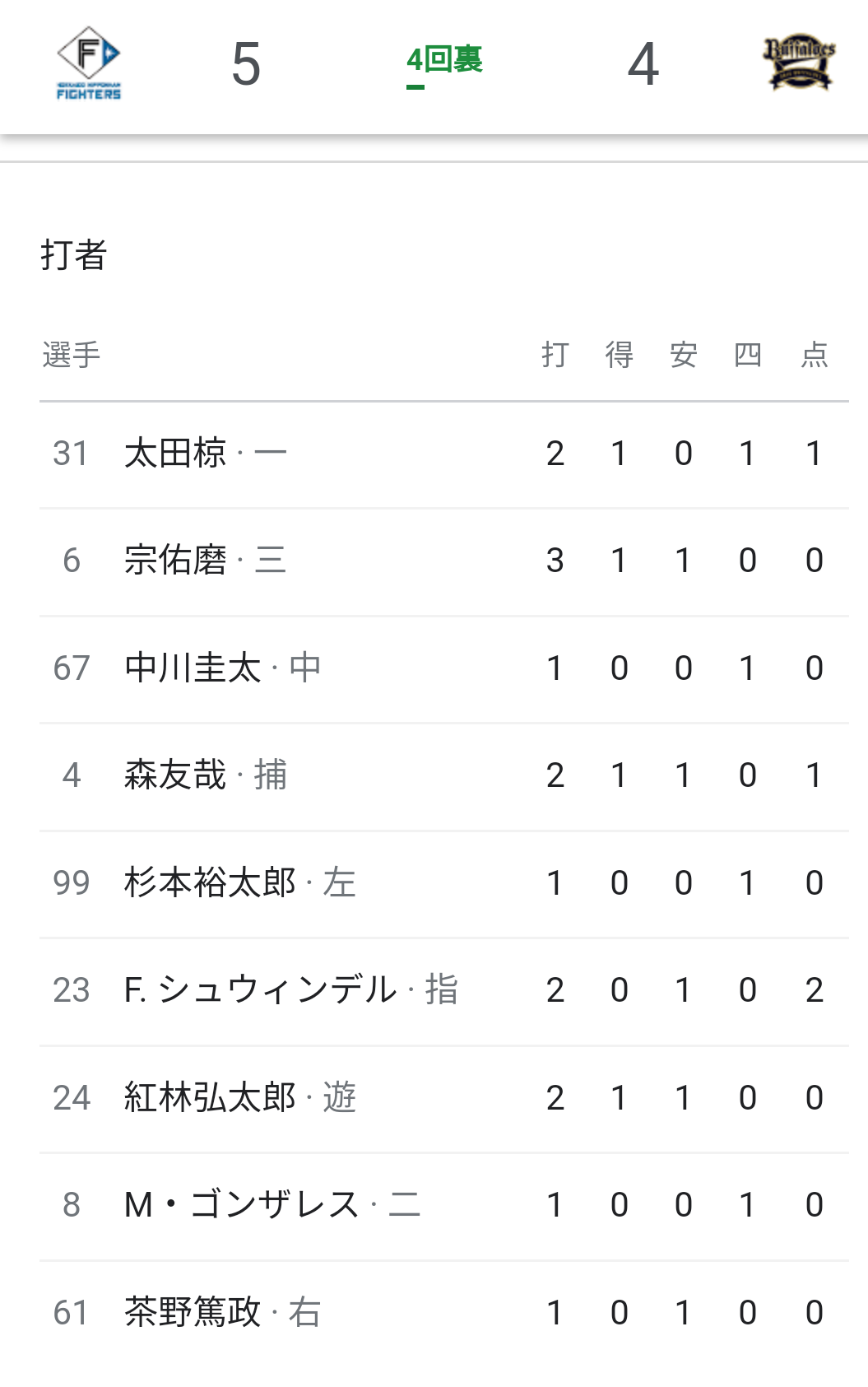Select 中川圭太 center fielder row
The height and width of the screenshot is (1387, 868).
(444, 669)
